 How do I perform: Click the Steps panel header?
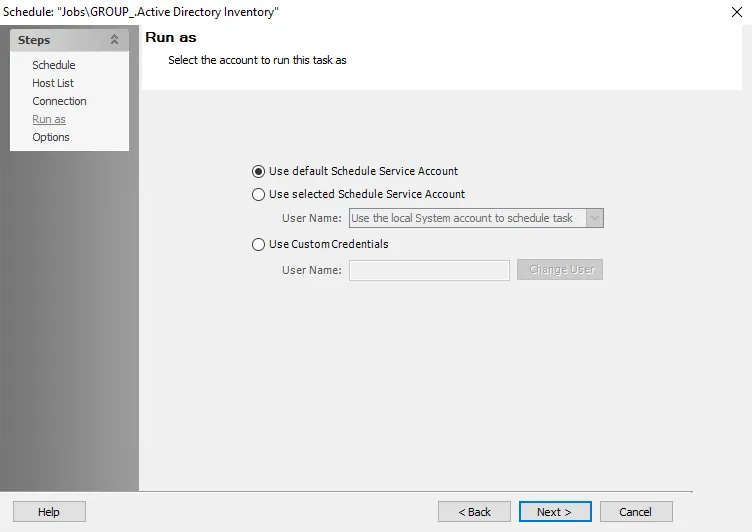coord(70,40)
